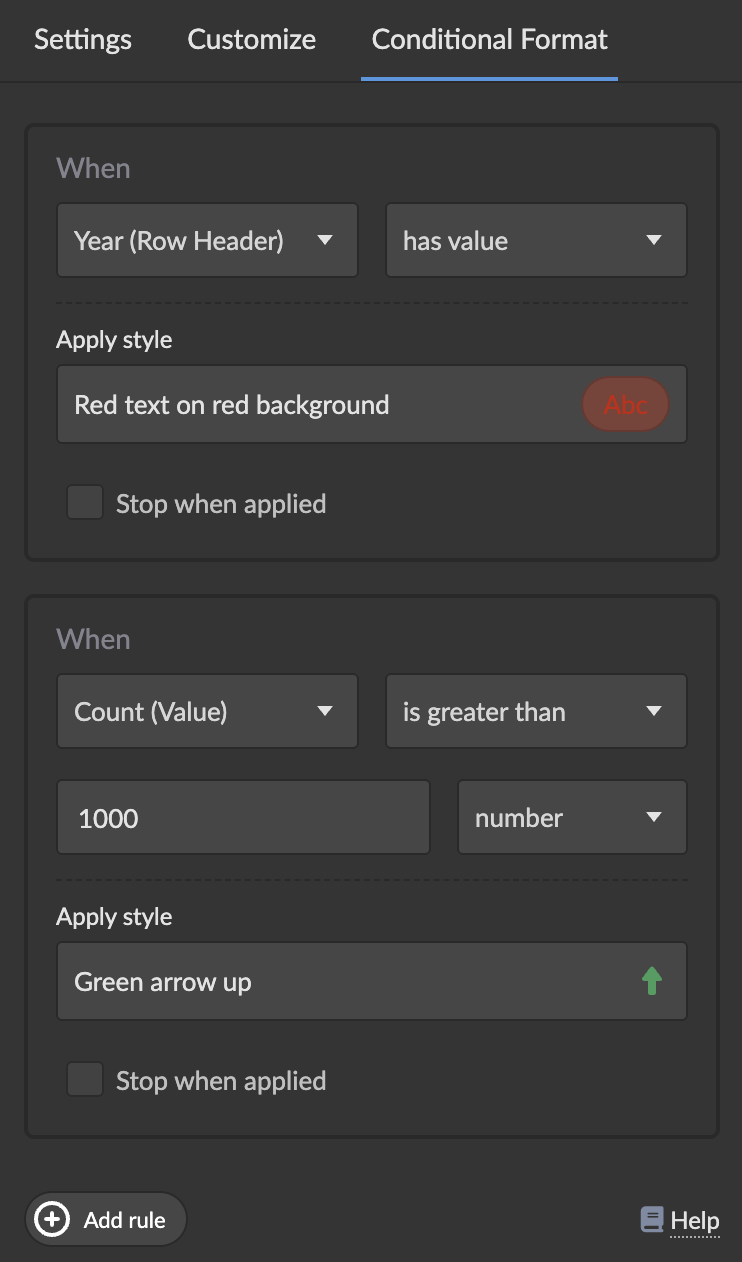The width and height of the screenshot is (742, 1262).
Task: Expand the Count (Value) field dropdown
Action: point(206,712)
